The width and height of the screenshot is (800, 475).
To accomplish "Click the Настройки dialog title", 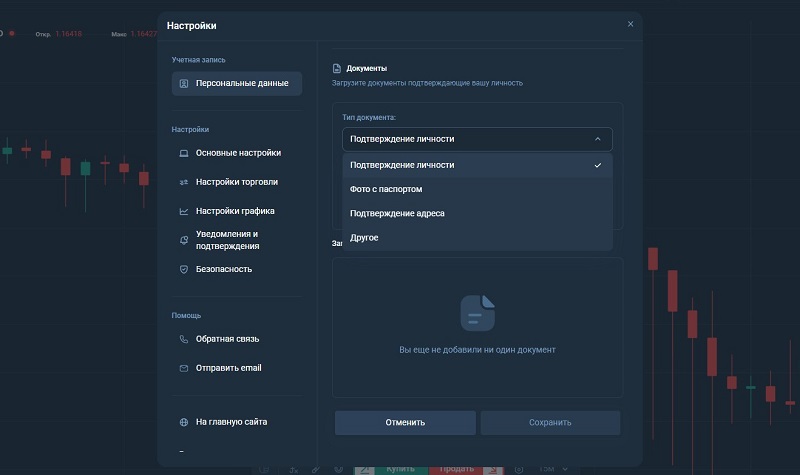I will tap(191, 26).
